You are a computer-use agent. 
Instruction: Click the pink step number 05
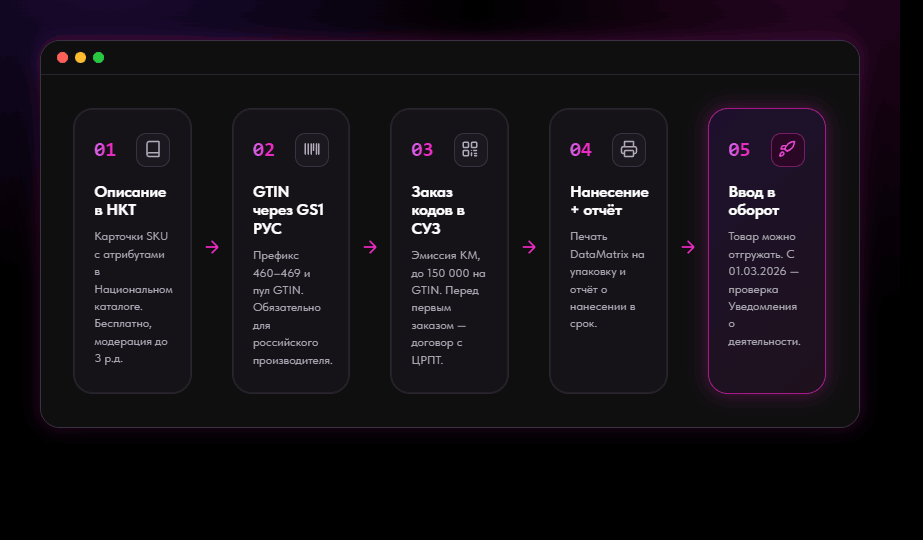[739, 150]
